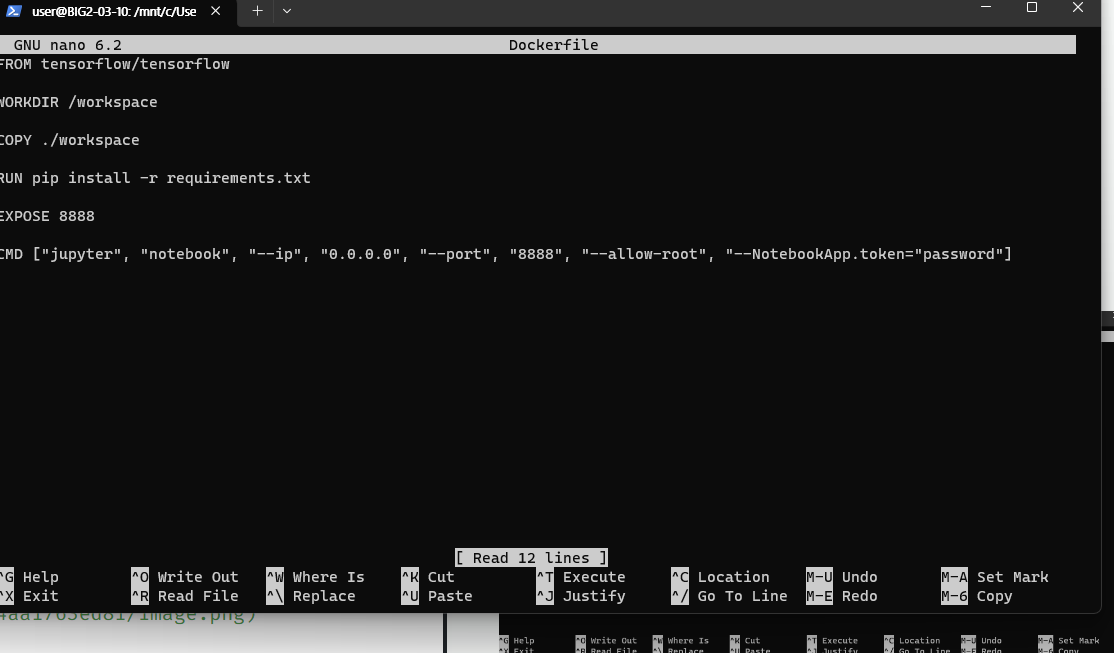Maximize the terminal window
The height and width of the screenshot is (653, 1114).
pyautogui.click(x=1032, y=7)
